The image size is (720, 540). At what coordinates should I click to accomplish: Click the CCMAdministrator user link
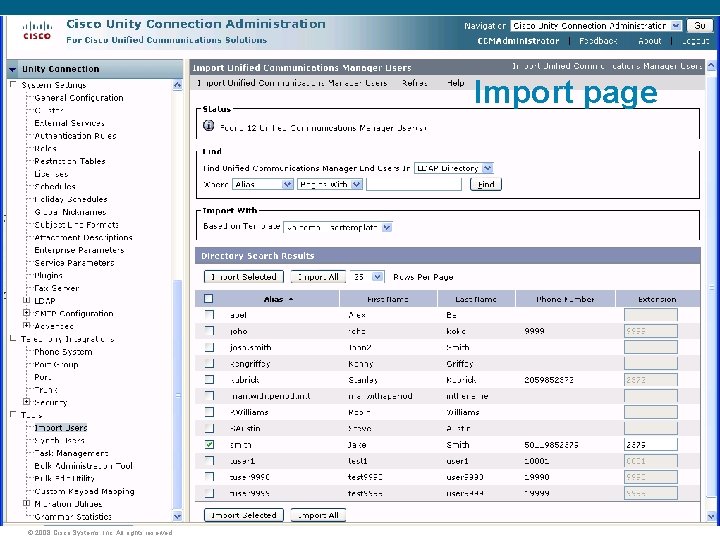pyautogui.click(x=518, y=41)
